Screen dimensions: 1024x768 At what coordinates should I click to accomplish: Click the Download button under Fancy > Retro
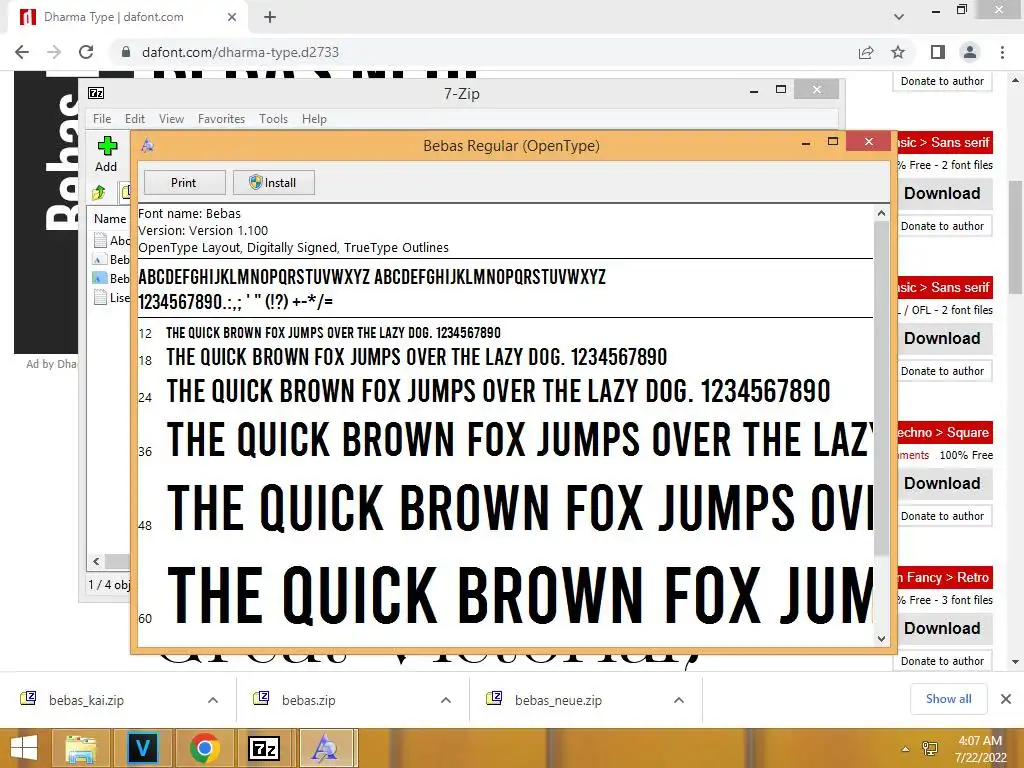tap(942, 628)
